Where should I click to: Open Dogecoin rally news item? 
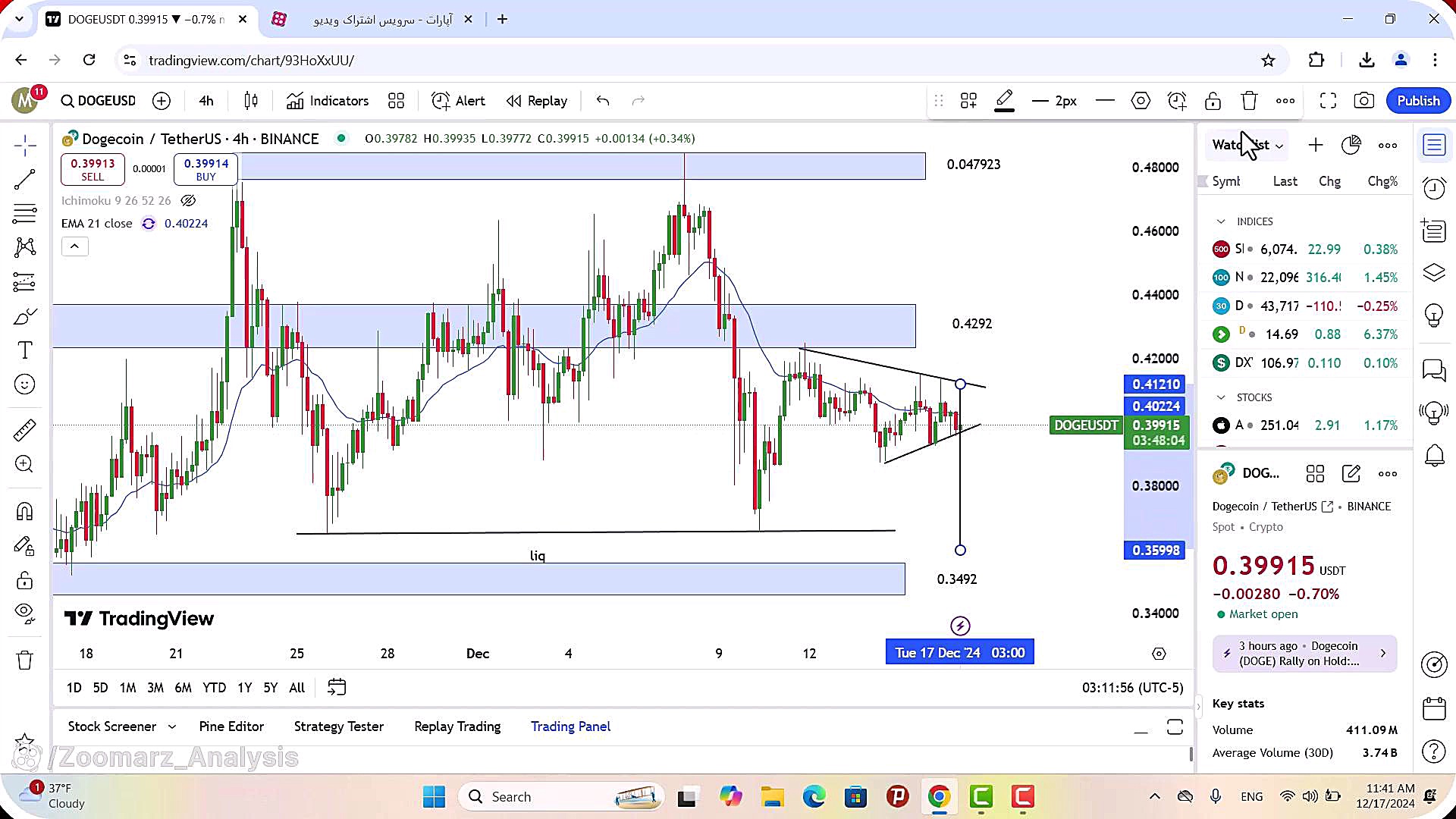(x=1304, y=653)
